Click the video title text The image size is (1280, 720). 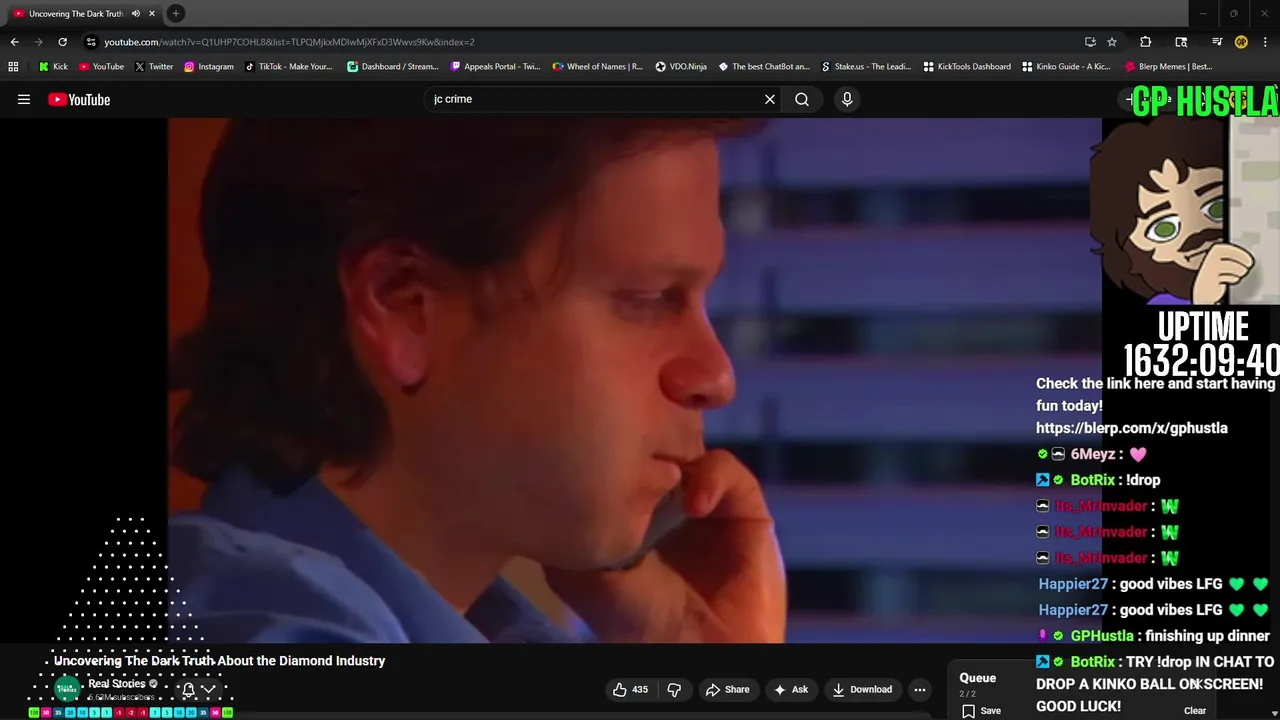pyautogui.click(x=219, y=661)
